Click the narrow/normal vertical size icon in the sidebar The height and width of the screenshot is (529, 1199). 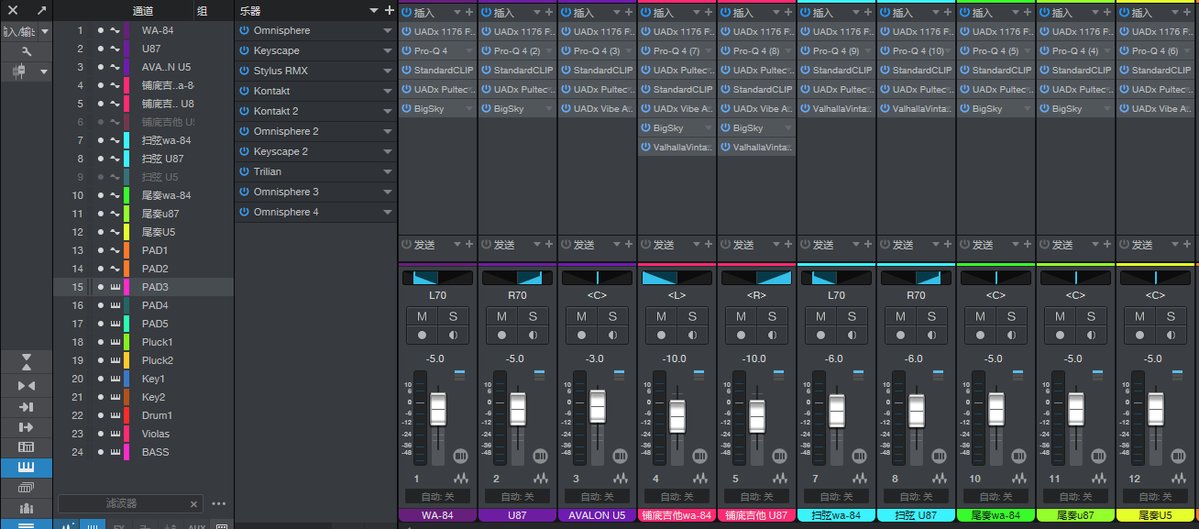pyautogui.click(x=26, y=362)
